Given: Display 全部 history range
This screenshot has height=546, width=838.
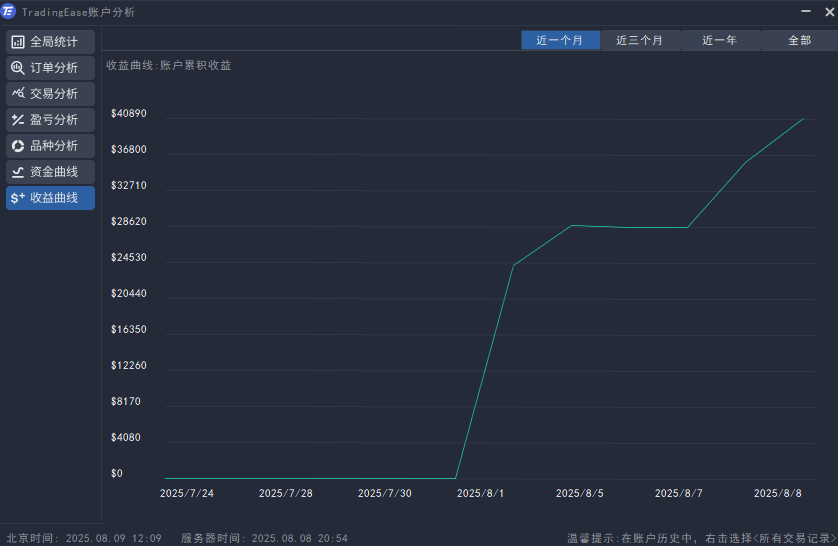Looking at the screenshot, I should coord(799,41).
